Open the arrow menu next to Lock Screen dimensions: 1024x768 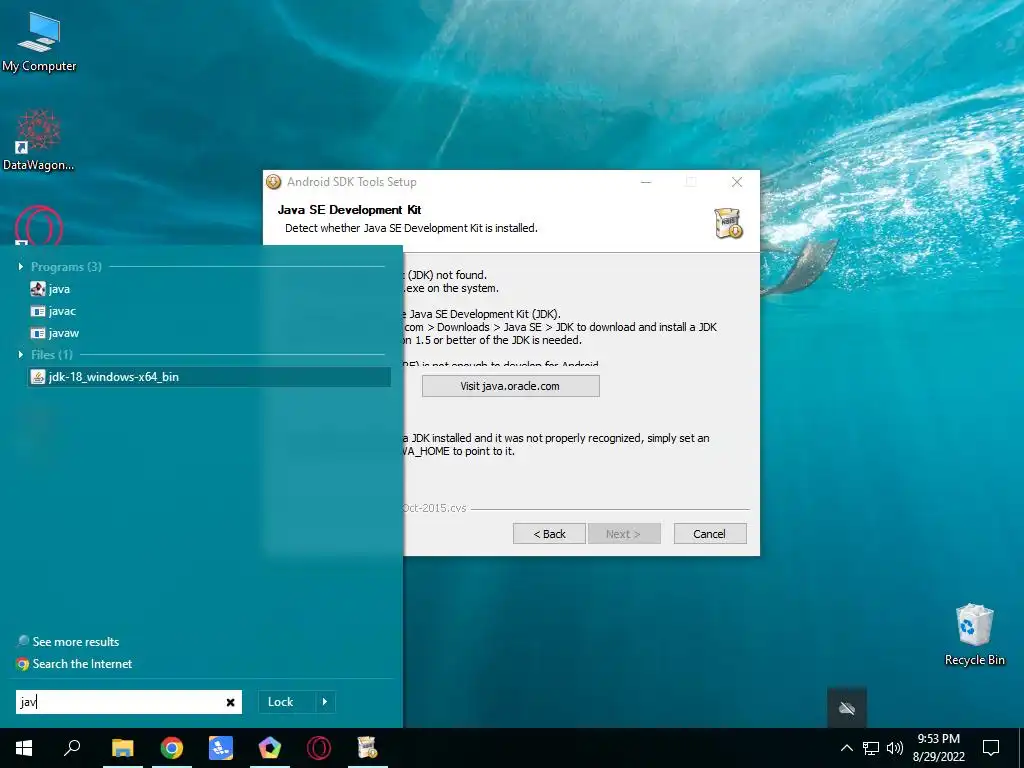click(x=325, y=702)
